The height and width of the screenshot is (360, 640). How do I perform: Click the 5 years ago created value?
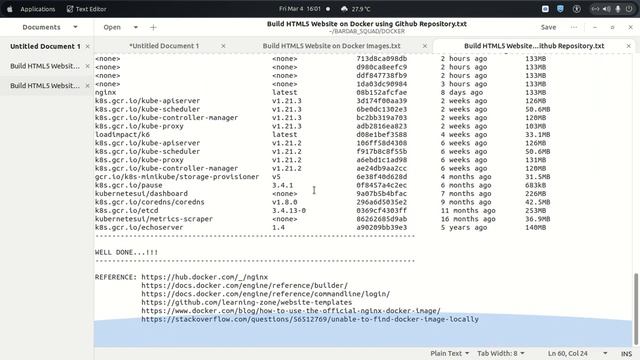464,228
